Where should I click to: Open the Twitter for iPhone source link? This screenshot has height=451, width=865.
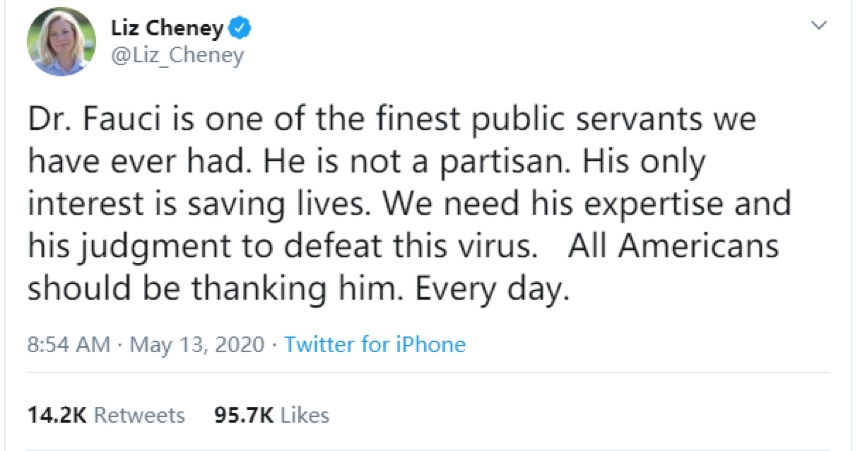[x=375, y=345]
